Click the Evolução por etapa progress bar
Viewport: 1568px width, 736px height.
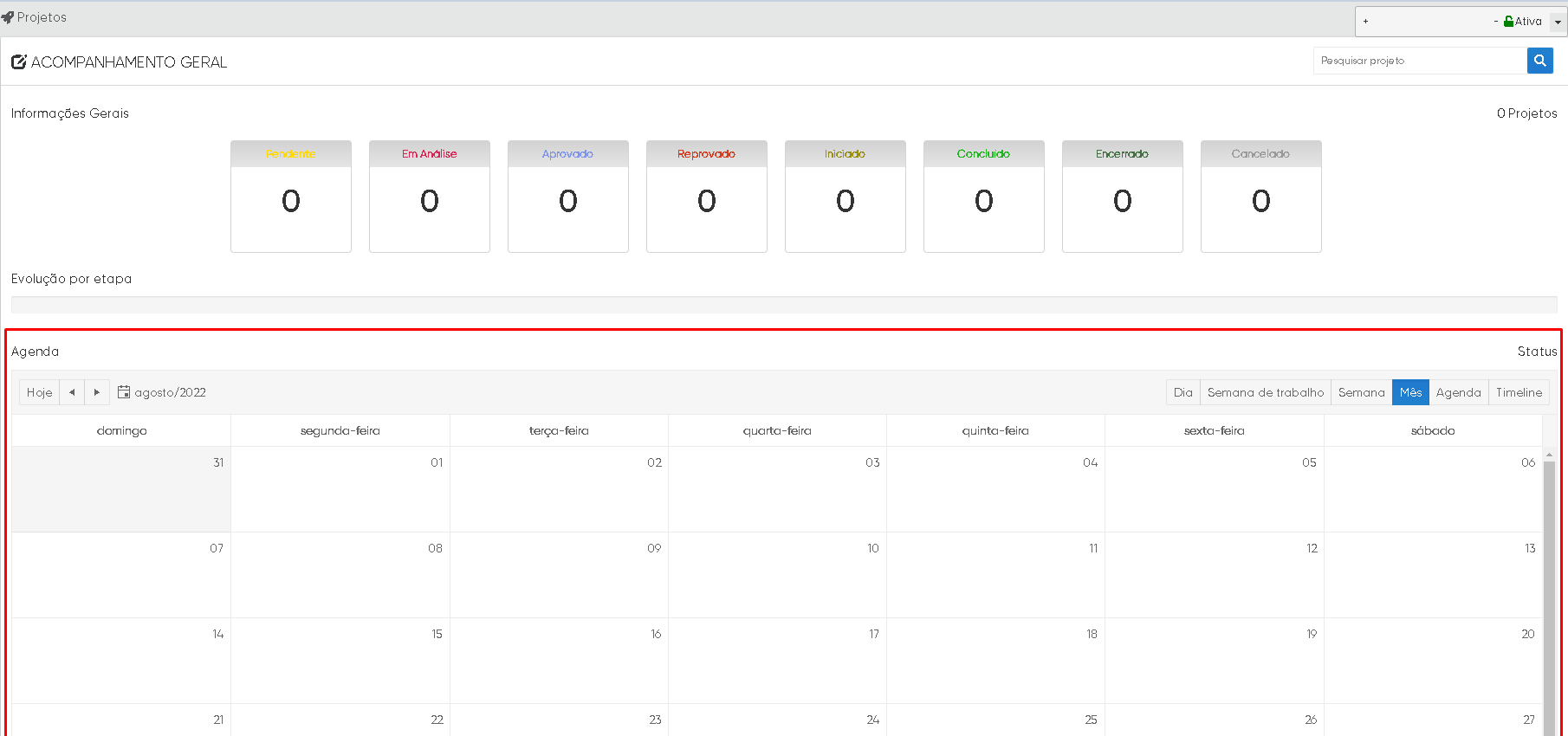click(x=784, y=305)
